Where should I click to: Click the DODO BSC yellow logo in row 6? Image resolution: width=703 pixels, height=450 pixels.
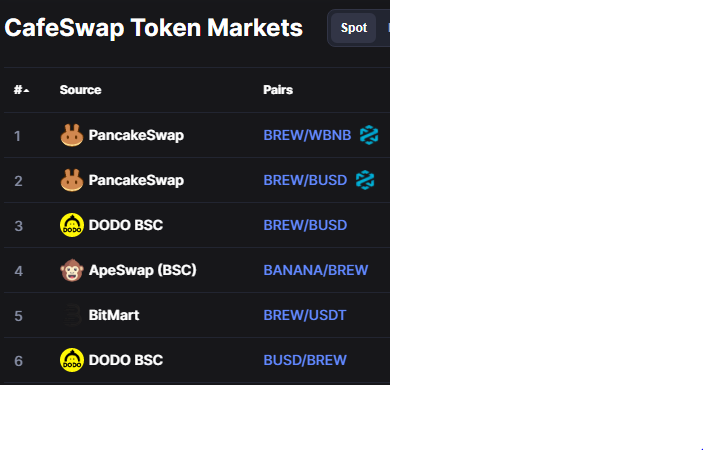(72, 360)
